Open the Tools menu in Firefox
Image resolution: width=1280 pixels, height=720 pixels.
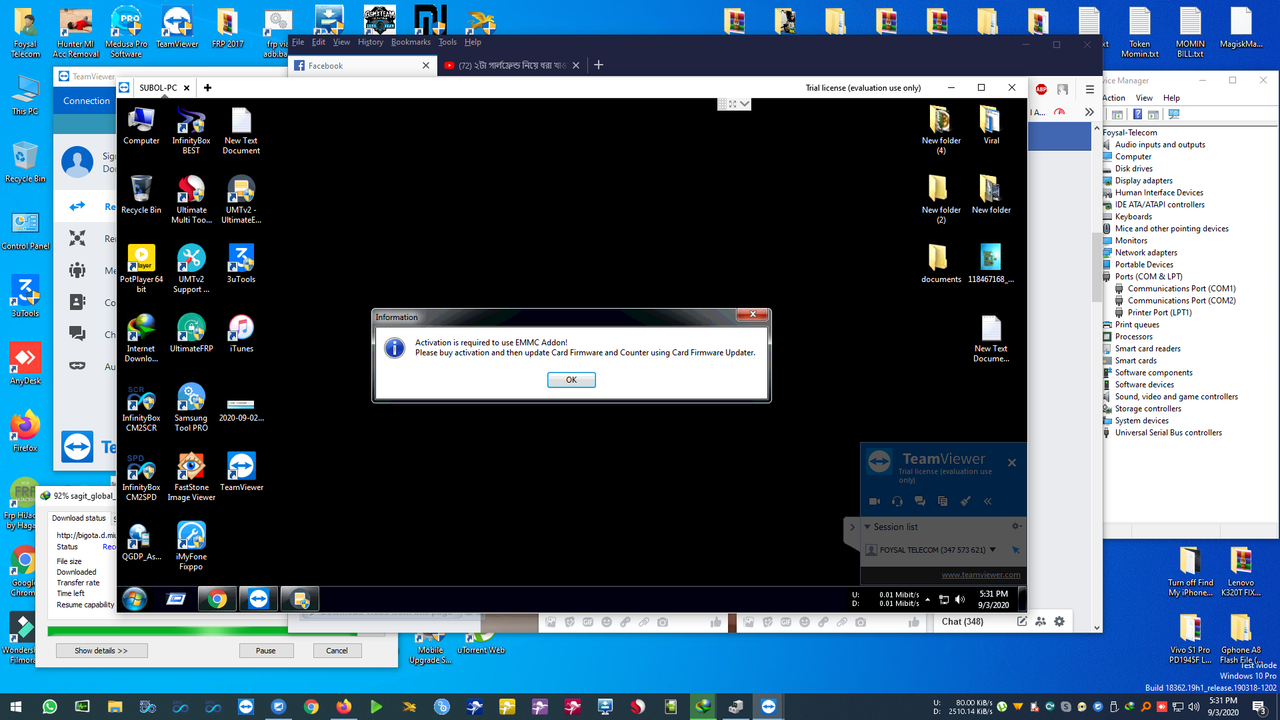[447, 42]
